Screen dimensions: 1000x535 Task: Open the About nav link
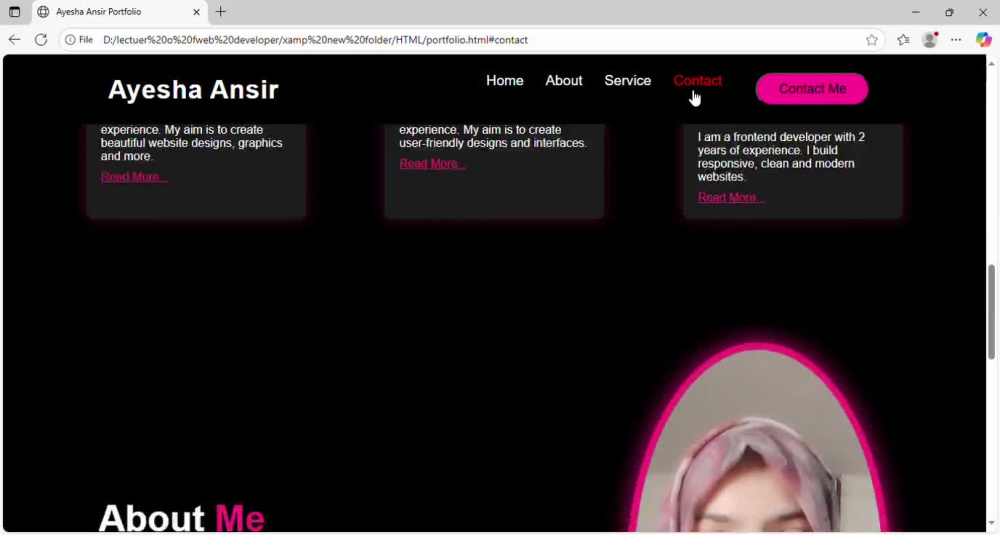(564, 81)
